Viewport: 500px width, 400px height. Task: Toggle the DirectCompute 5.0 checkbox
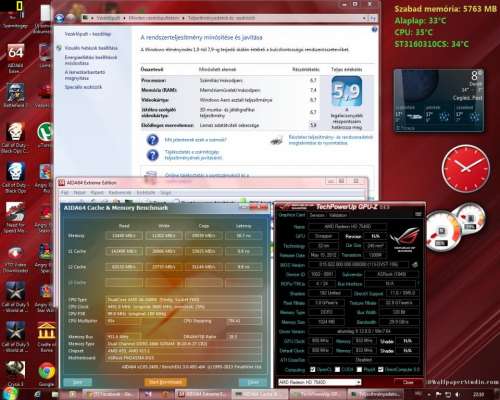point(381,369)
